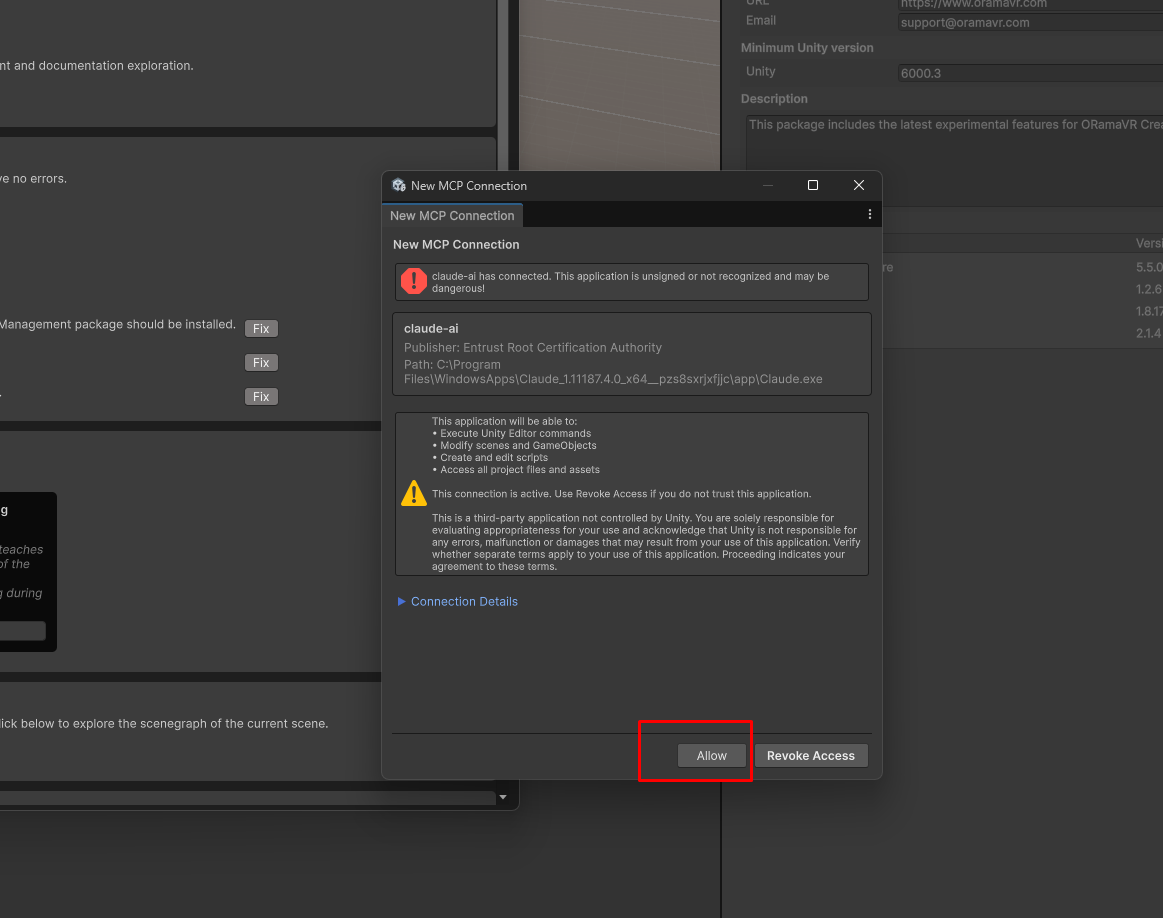This screenshot has height=918, width=1163.
Task: Click the light button in the black card
Action: (22, 631)
